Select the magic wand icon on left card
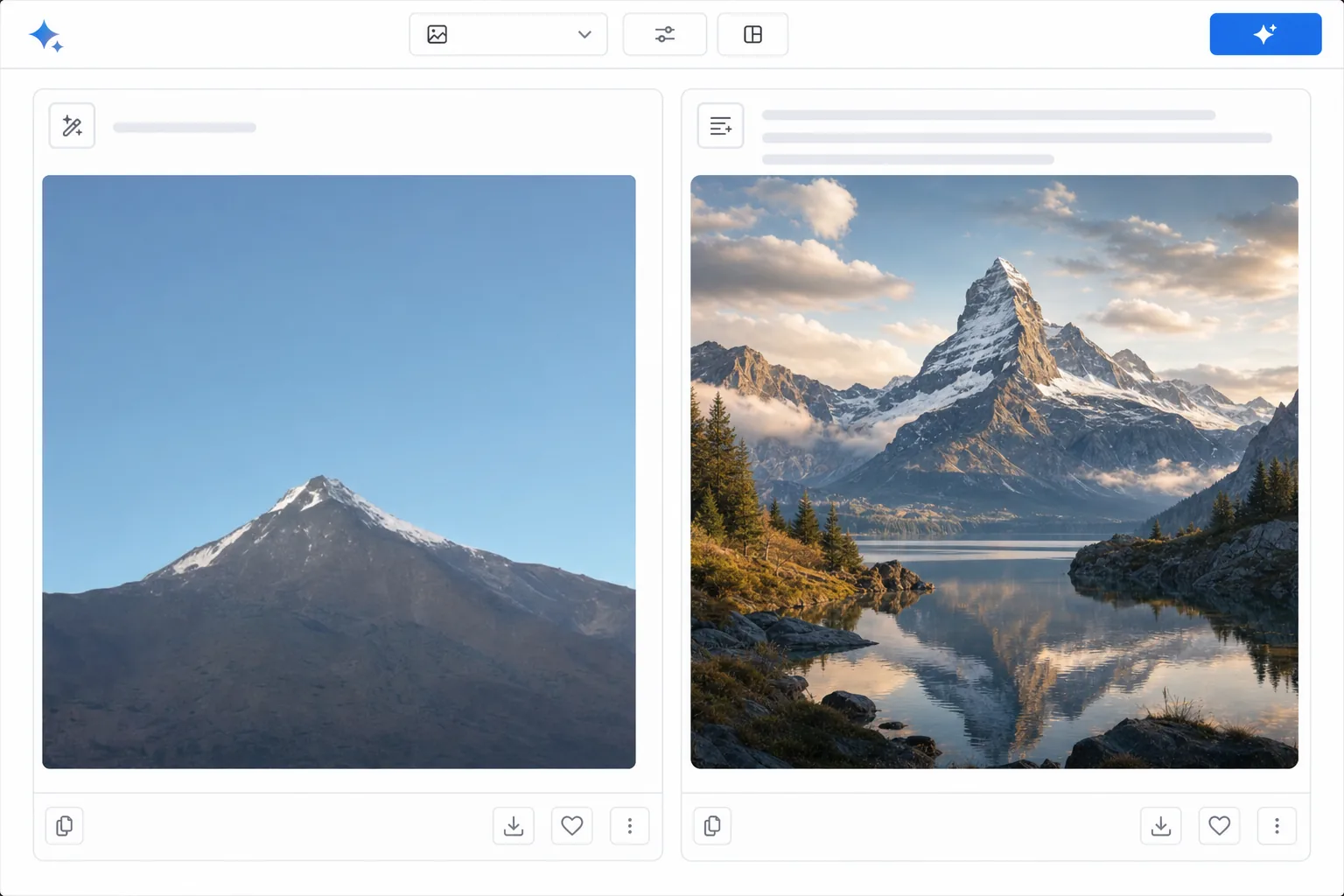1344x896 pixels. click(x=72, y=126)
